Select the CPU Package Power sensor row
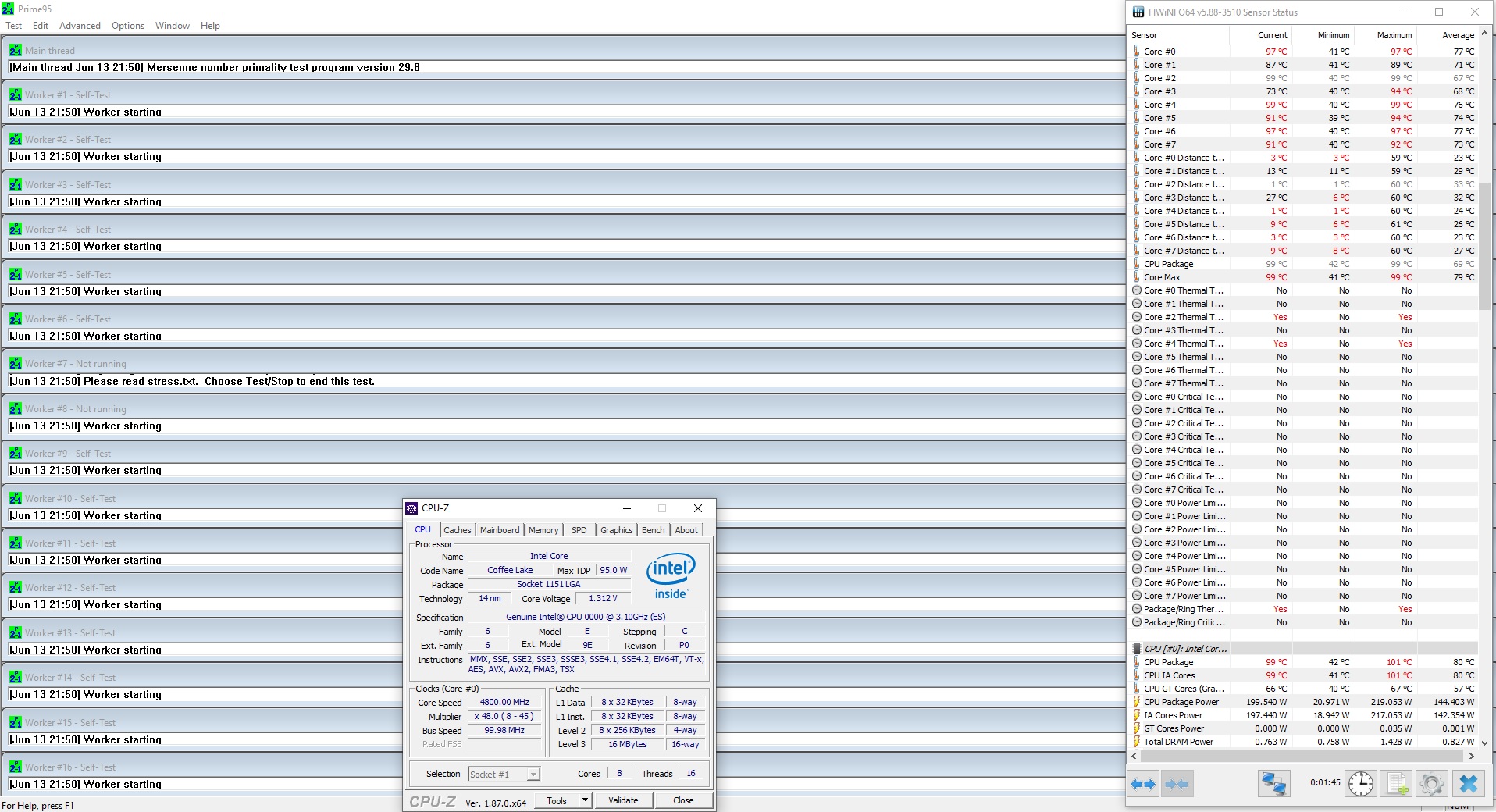The width and height of the screenshot is (1496, 812). coord(1181,702)
